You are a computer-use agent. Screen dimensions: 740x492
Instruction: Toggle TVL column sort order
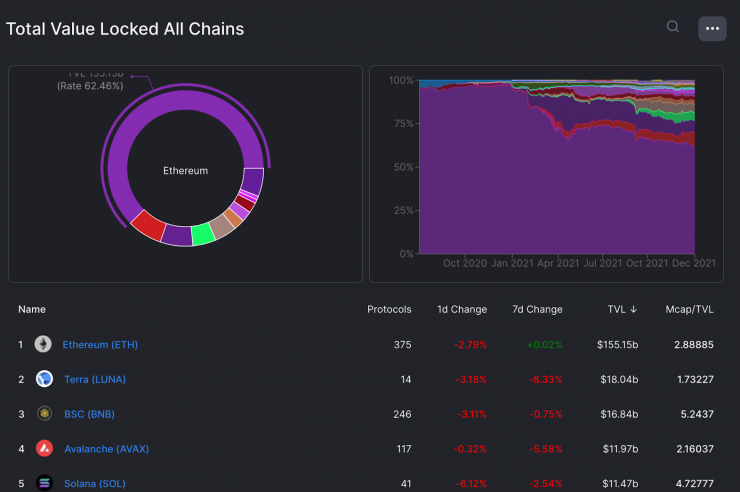pos(622,309)
